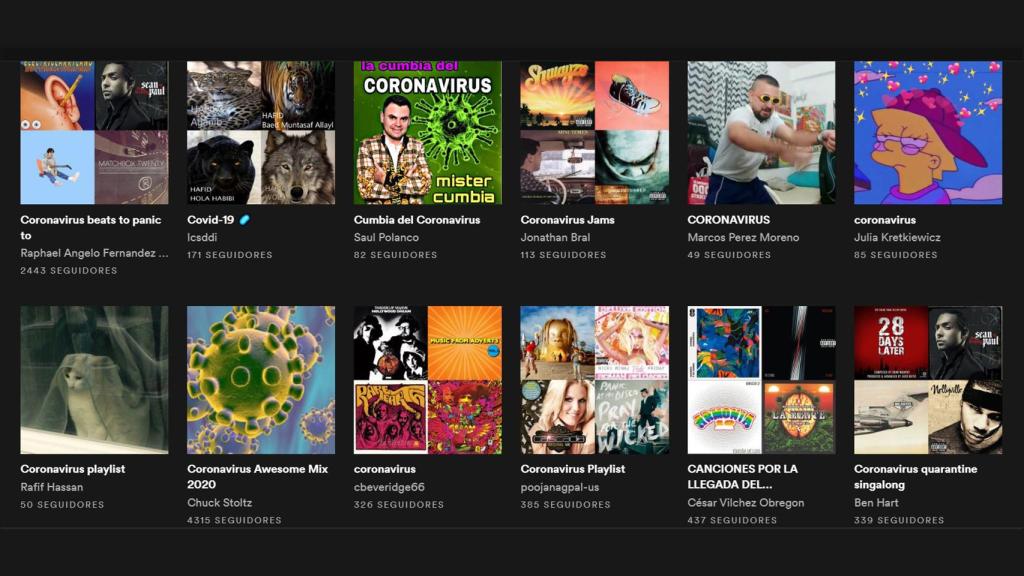Click '171 SEGUIDORES' follower count
1024x576 pixels.
(x=230, y=255)
